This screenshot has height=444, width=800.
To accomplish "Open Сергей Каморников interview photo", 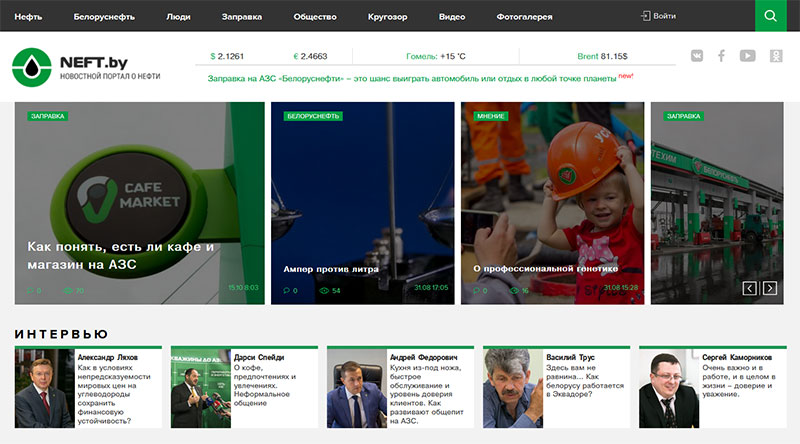I will point(669,388).
